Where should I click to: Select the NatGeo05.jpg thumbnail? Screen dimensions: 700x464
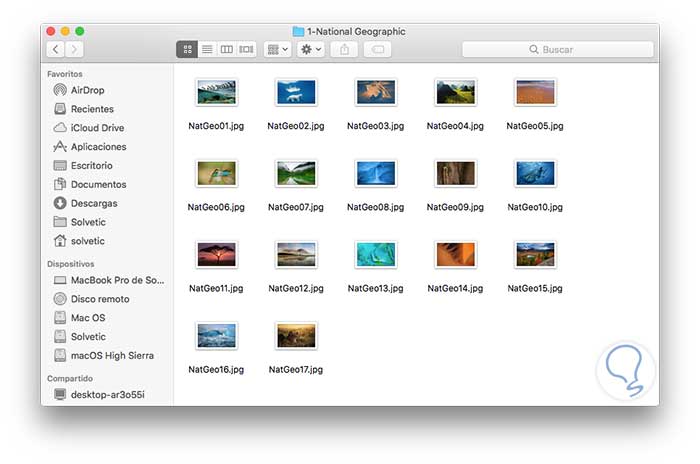click(535, 92)
